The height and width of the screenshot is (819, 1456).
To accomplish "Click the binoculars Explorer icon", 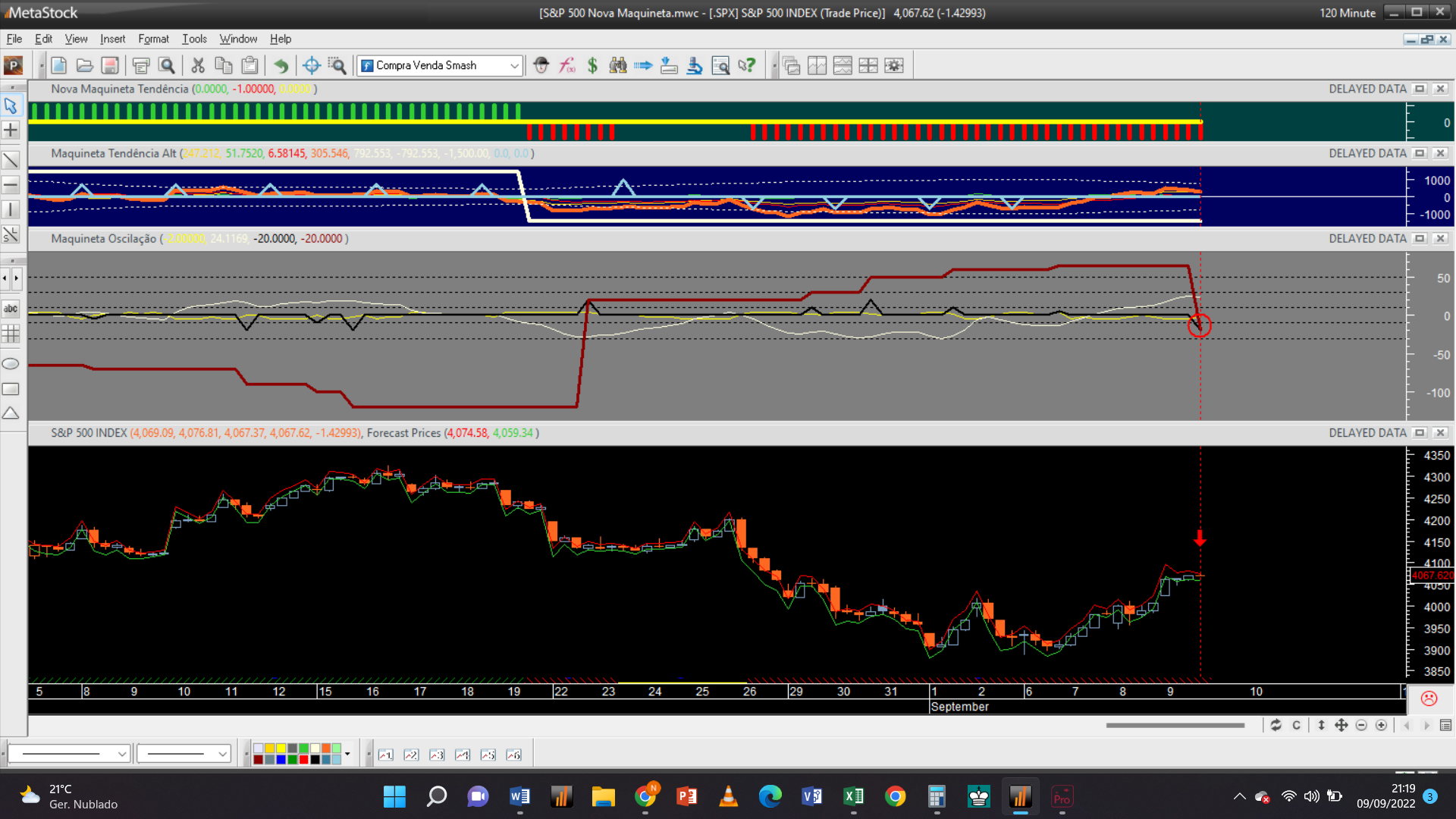I will pos(618,66).
